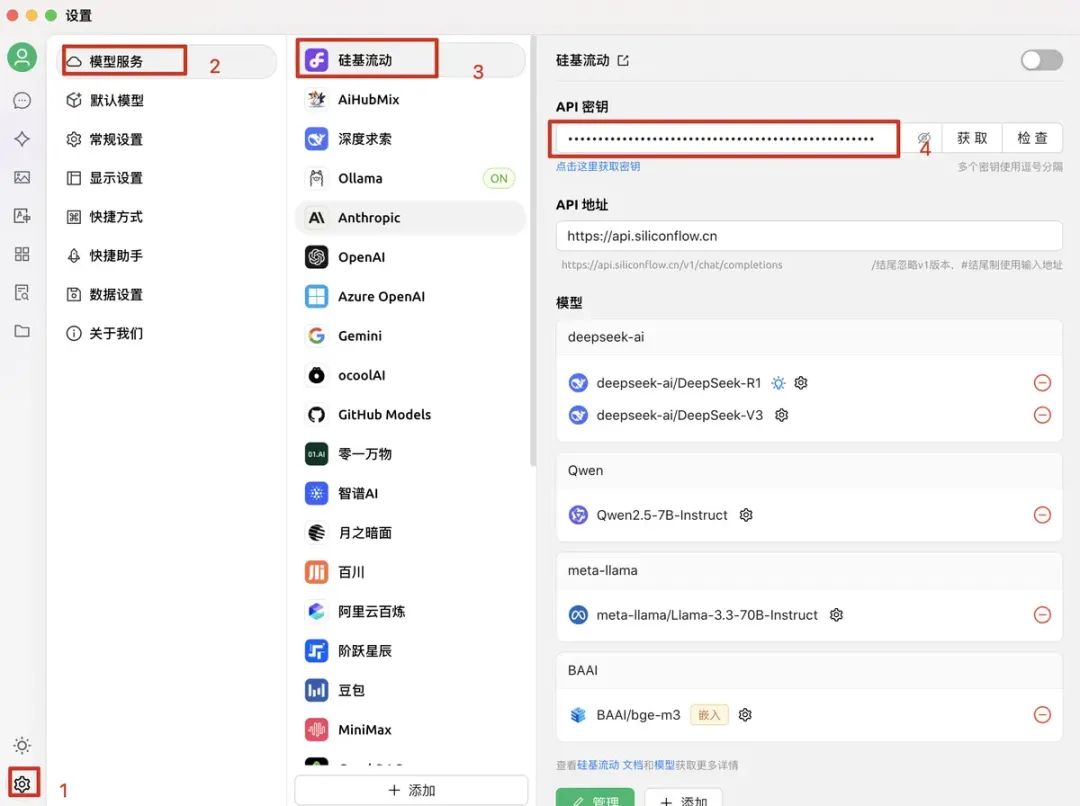Focus the API 地址 input field
Image resolution: width=1080 pixels, height=806 pixels.
coord(809,236)
